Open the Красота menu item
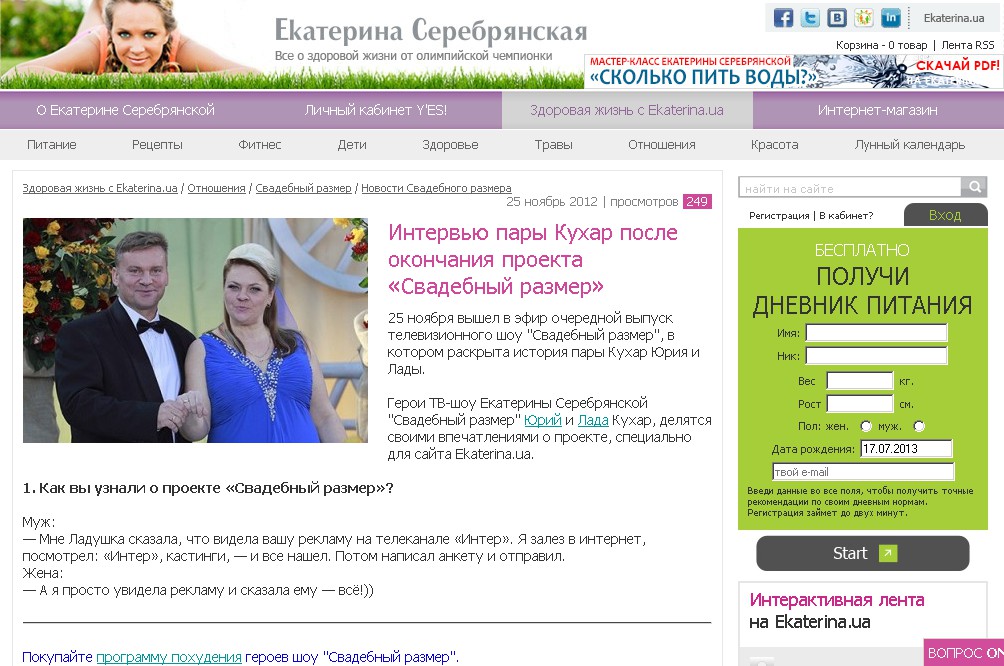The width and height of the screenshot is (1004, 666). [x=774, y=145]
